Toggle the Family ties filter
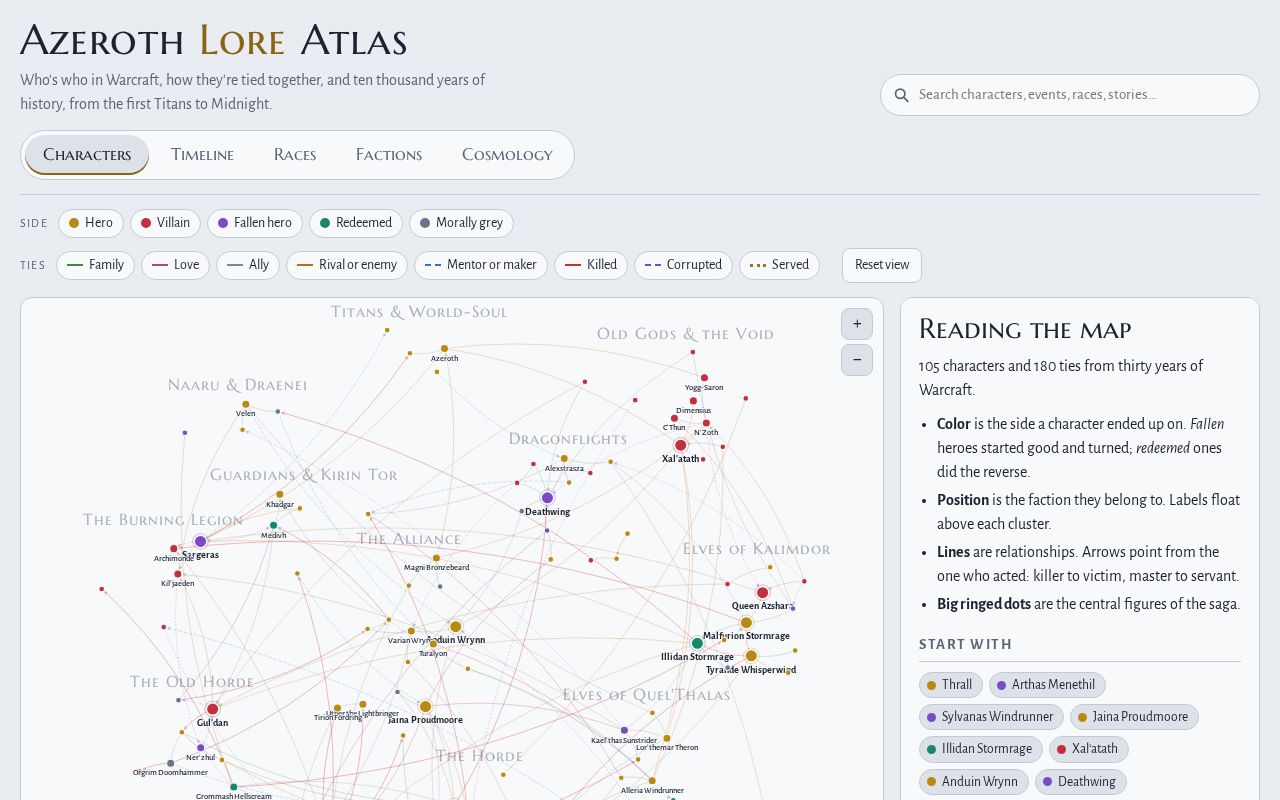 tap(95, 265)
